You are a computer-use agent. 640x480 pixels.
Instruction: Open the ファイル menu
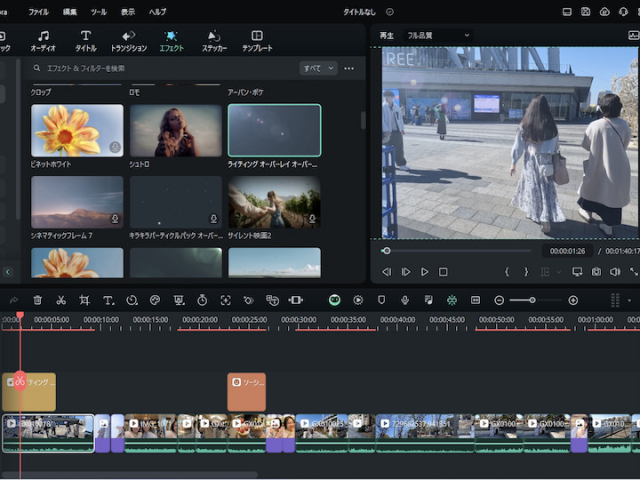coord(38,11)
